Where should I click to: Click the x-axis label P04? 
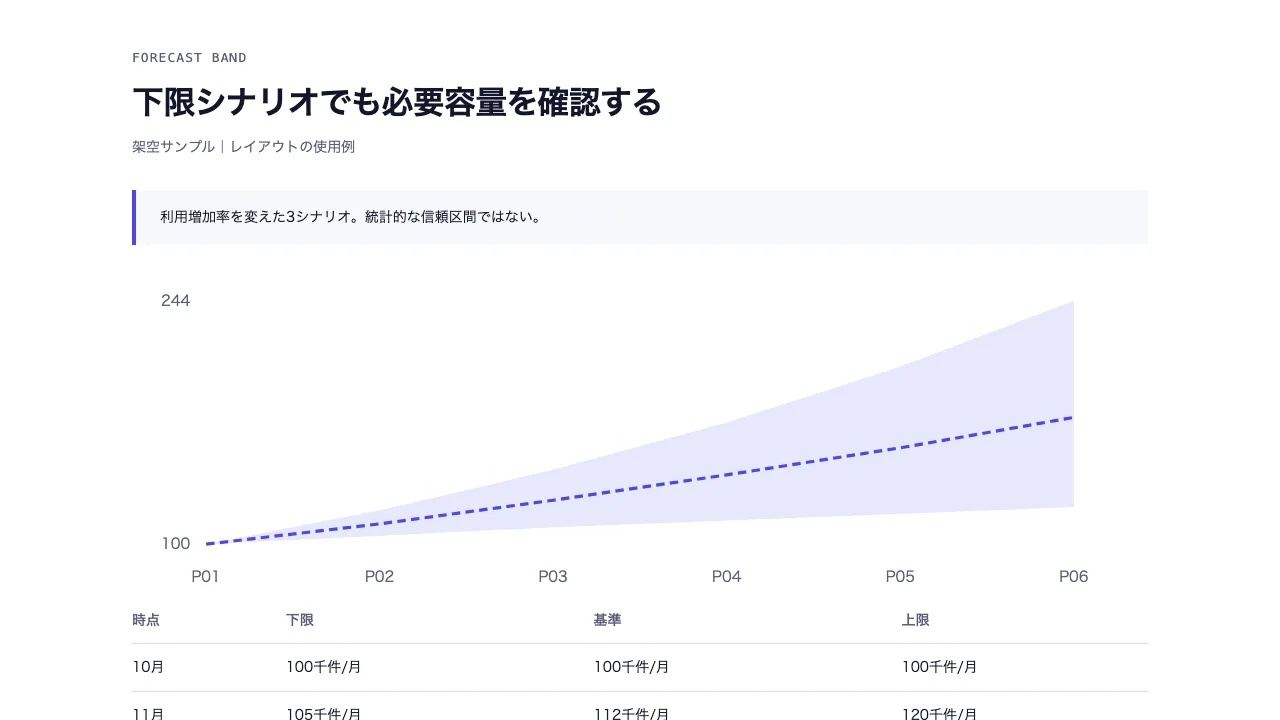tap(727, 577)
